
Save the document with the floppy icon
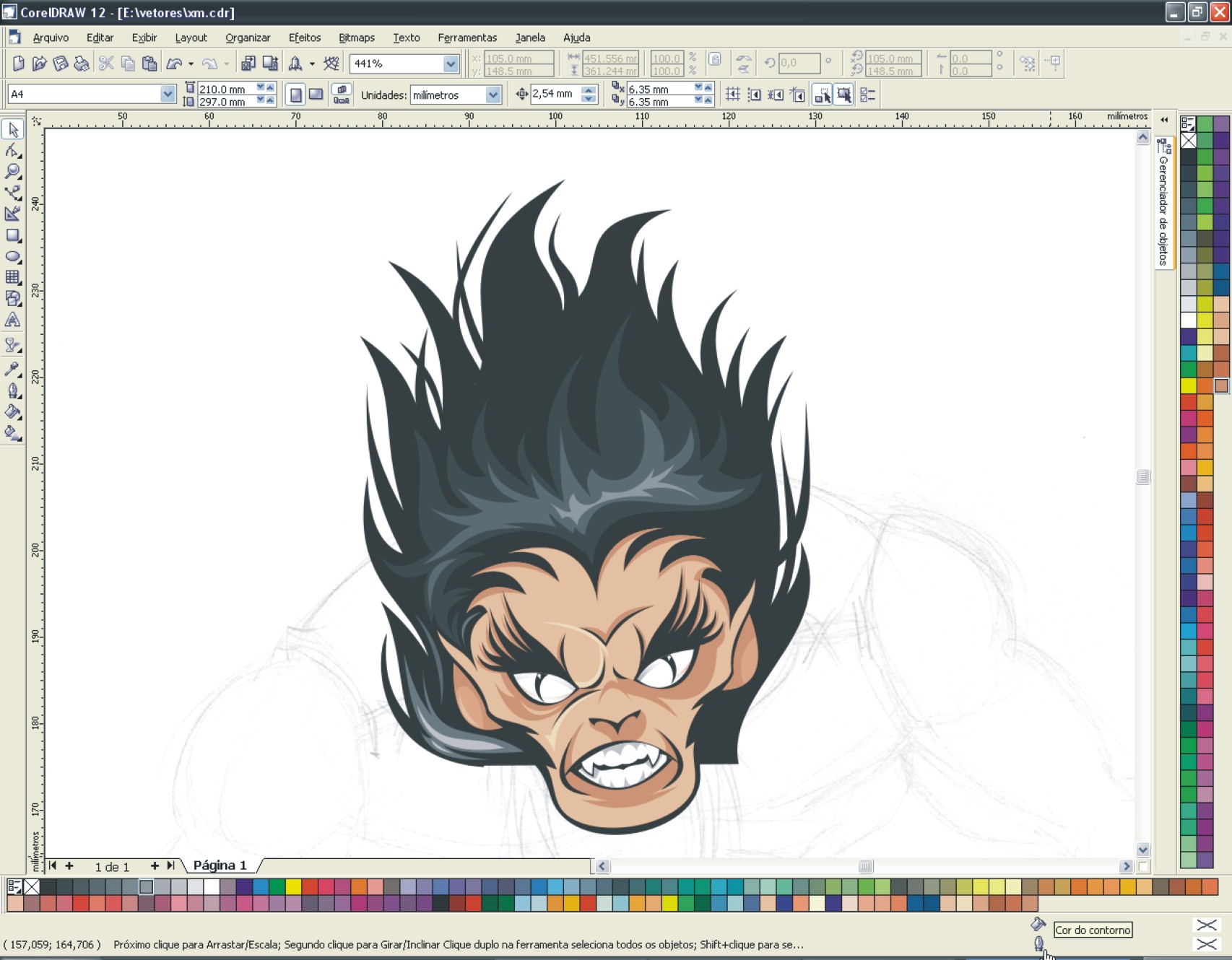[61, 64]
